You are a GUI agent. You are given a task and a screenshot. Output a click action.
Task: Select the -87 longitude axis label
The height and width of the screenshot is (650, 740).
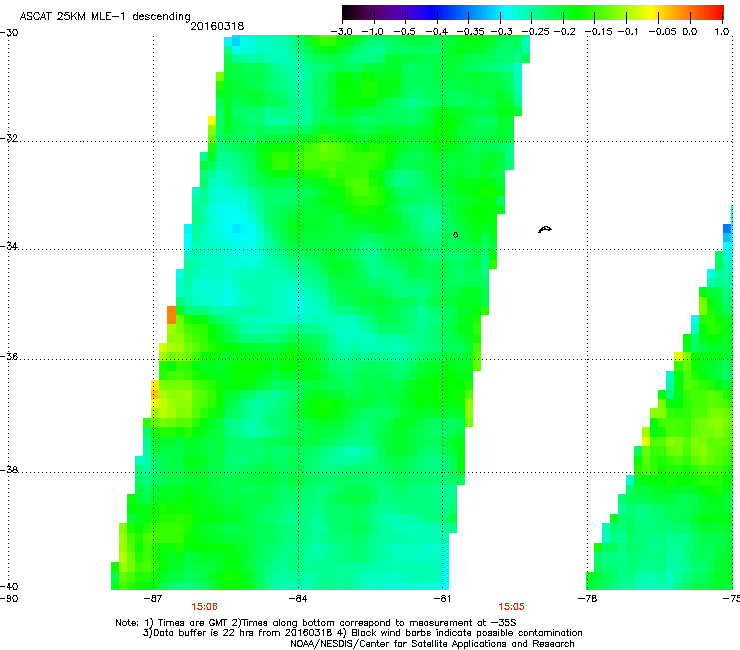(x=153, y=599)
